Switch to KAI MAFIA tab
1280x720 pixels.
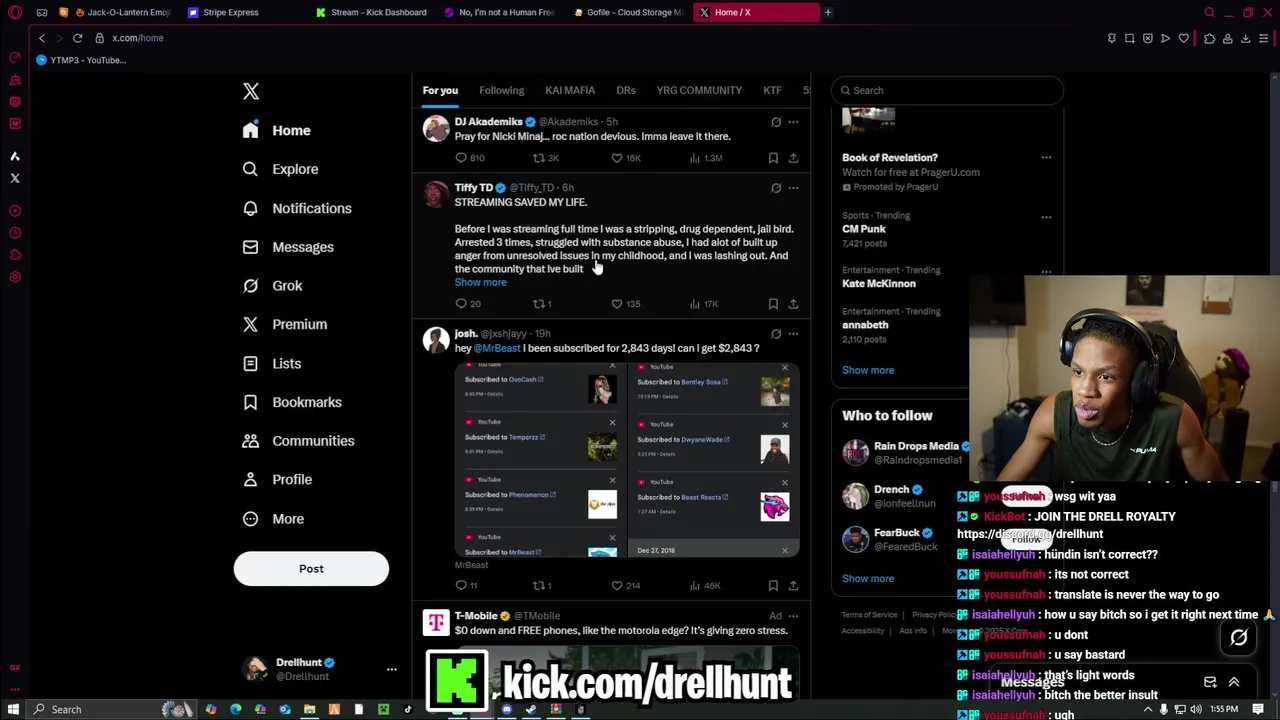click(570, 90)
